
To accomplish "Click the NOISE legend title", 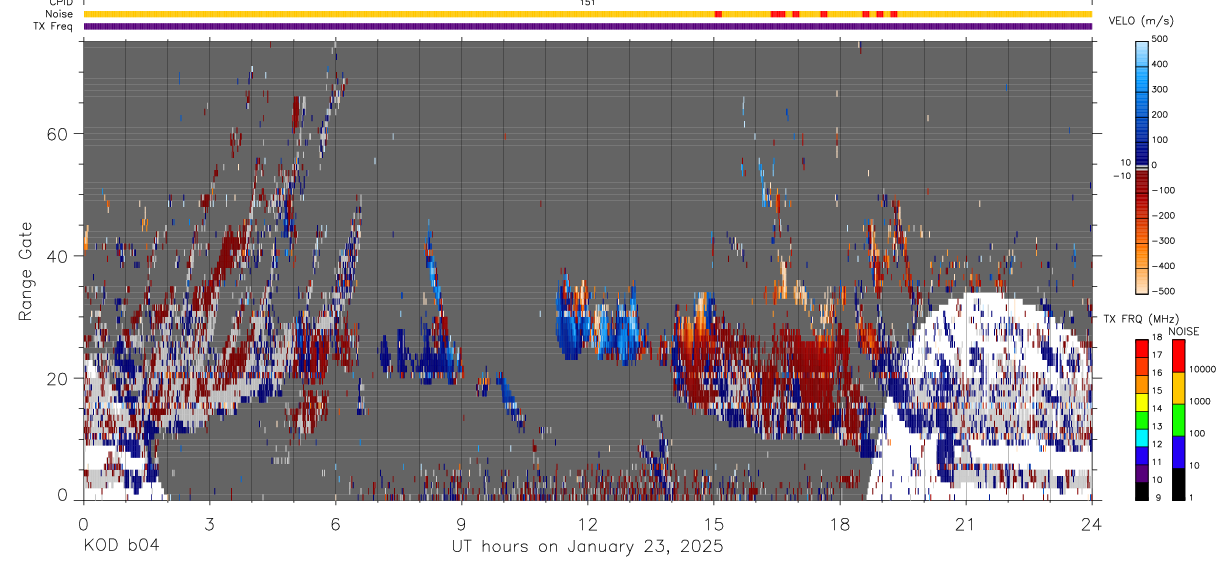I will click(x=1185, y=331).
